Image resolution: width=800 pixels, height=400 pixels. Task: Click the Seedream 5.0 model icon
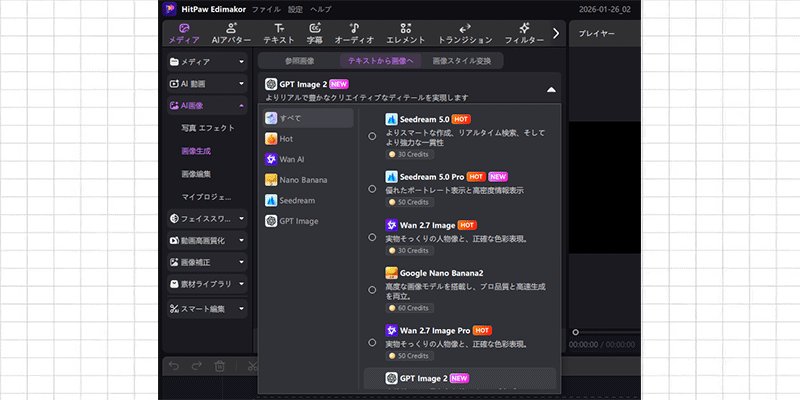tap(391, 119)
